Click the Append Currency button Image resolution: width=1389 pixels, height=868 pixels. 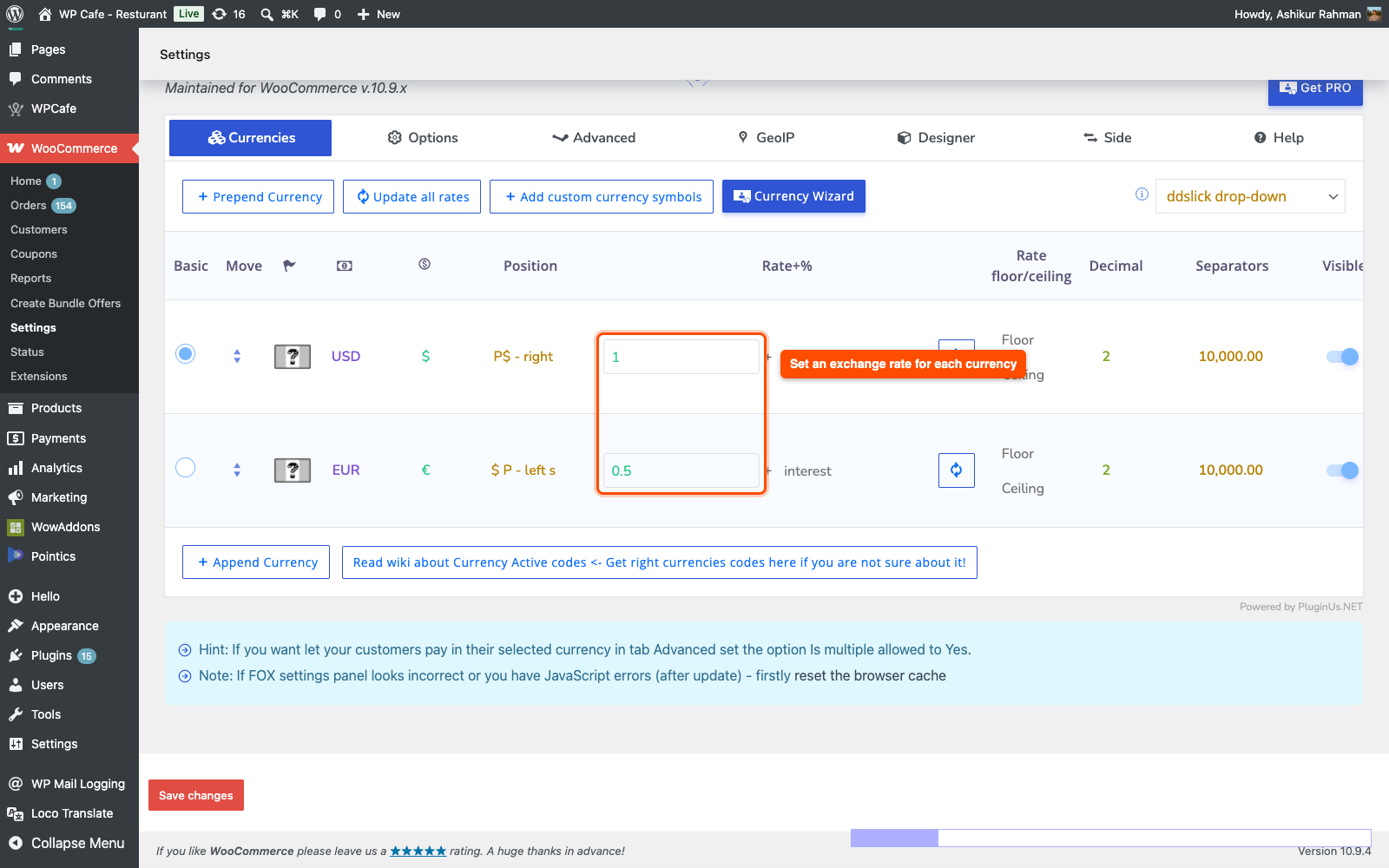click(x=256, y=562)
